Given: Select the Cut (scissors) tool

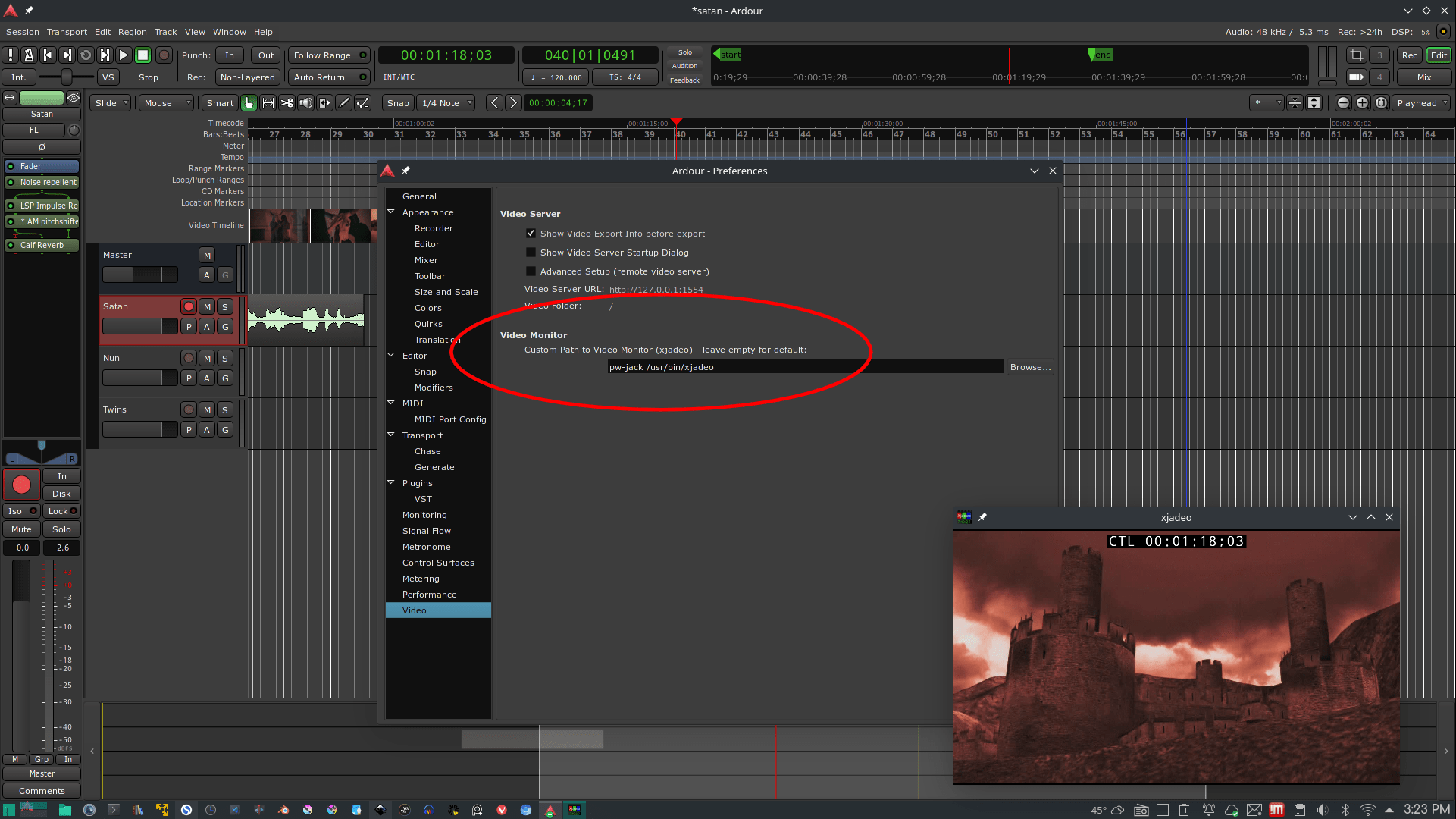Looking at the screenshot, I should click(287, 103).
